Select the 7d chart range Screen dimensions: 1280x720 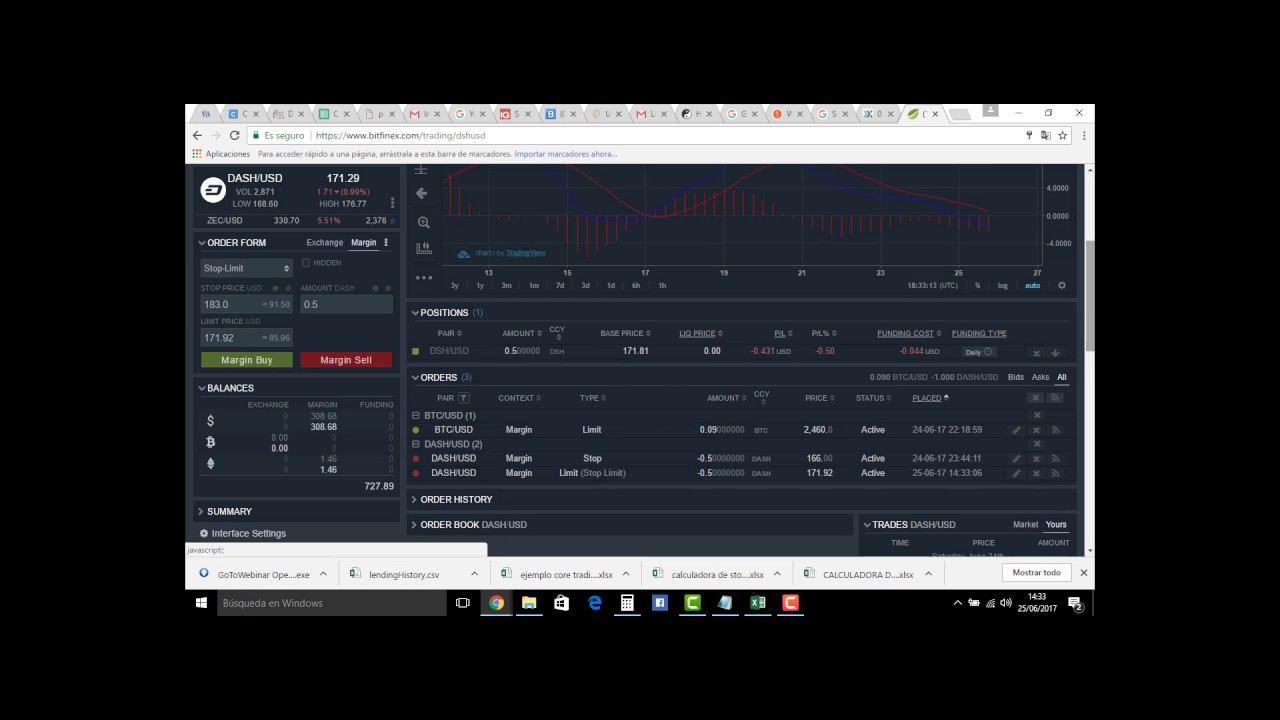(560, 286)
